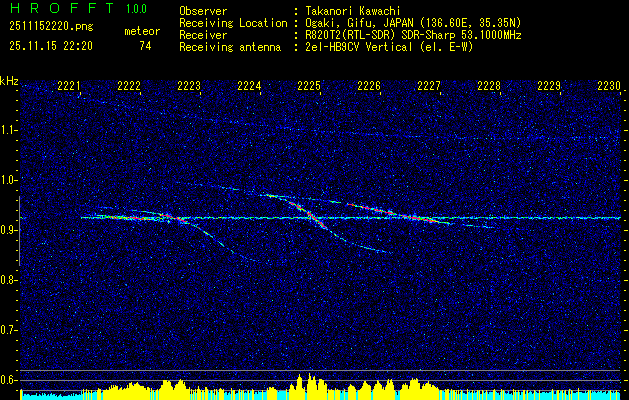629x400 pixels.
Task: Click the 0.6 kHz axis label
Action: click(x=8, y=380)
